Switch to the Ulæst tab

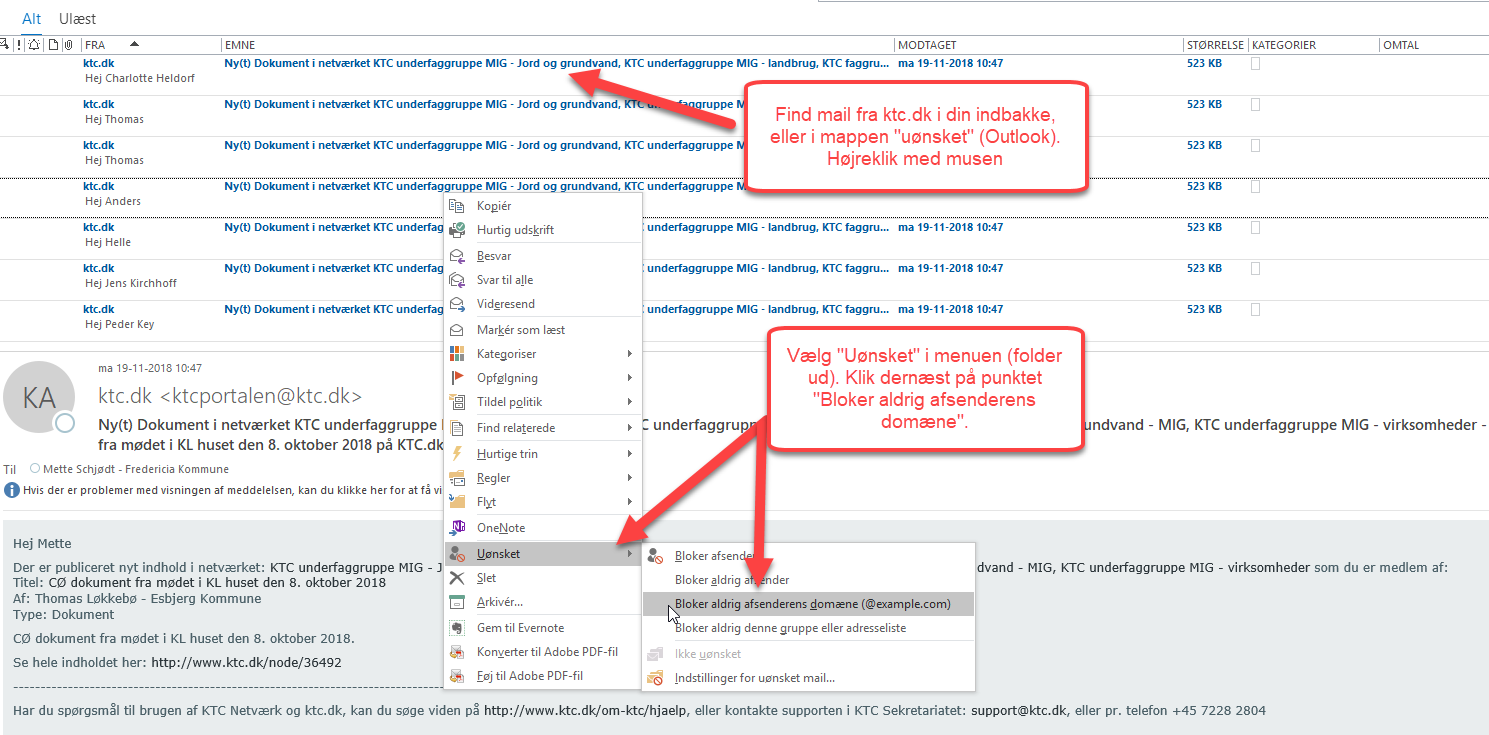(78, 19)
